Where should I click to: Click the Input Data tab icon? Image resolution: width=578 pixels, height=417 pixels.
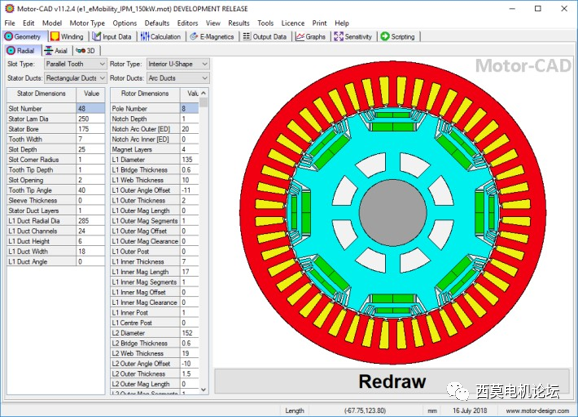(97, 37)
